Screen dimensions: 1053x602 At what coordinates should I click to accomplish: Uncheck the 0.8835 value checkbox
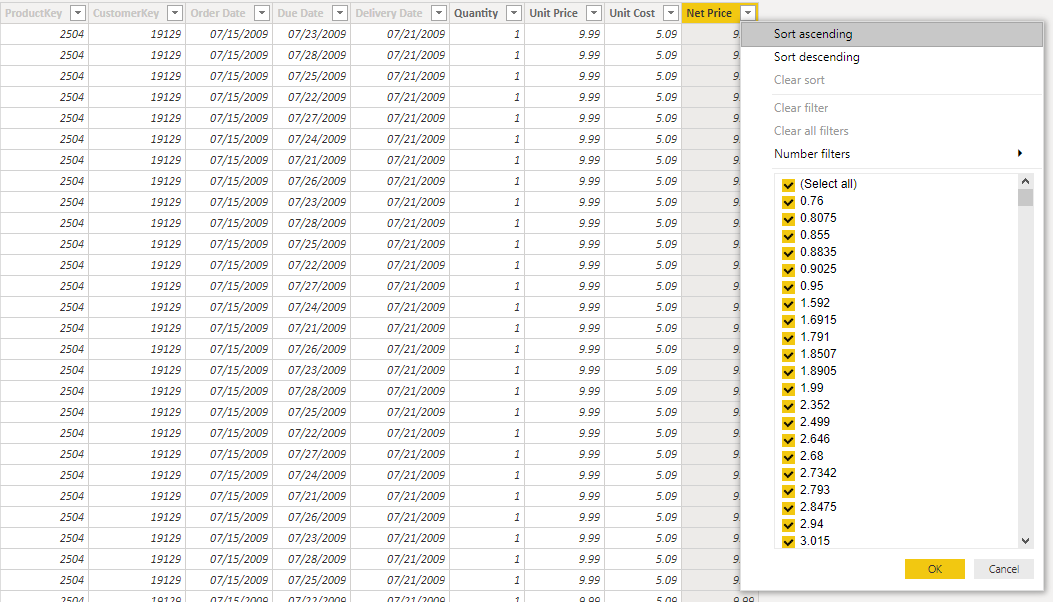point(788,253)
